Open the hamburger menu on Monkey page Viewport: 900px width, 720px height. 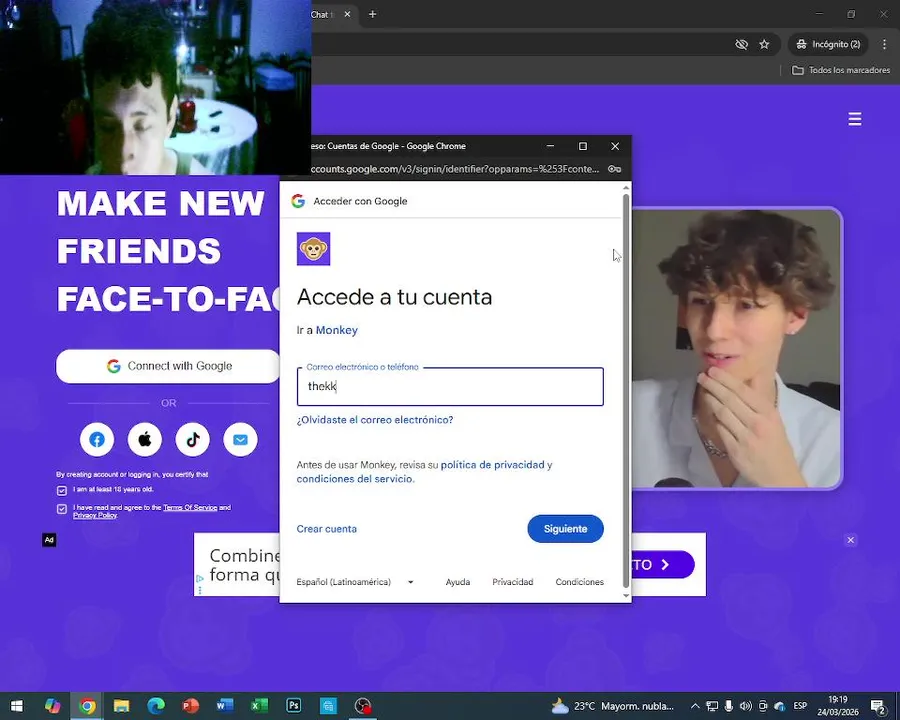855,119
